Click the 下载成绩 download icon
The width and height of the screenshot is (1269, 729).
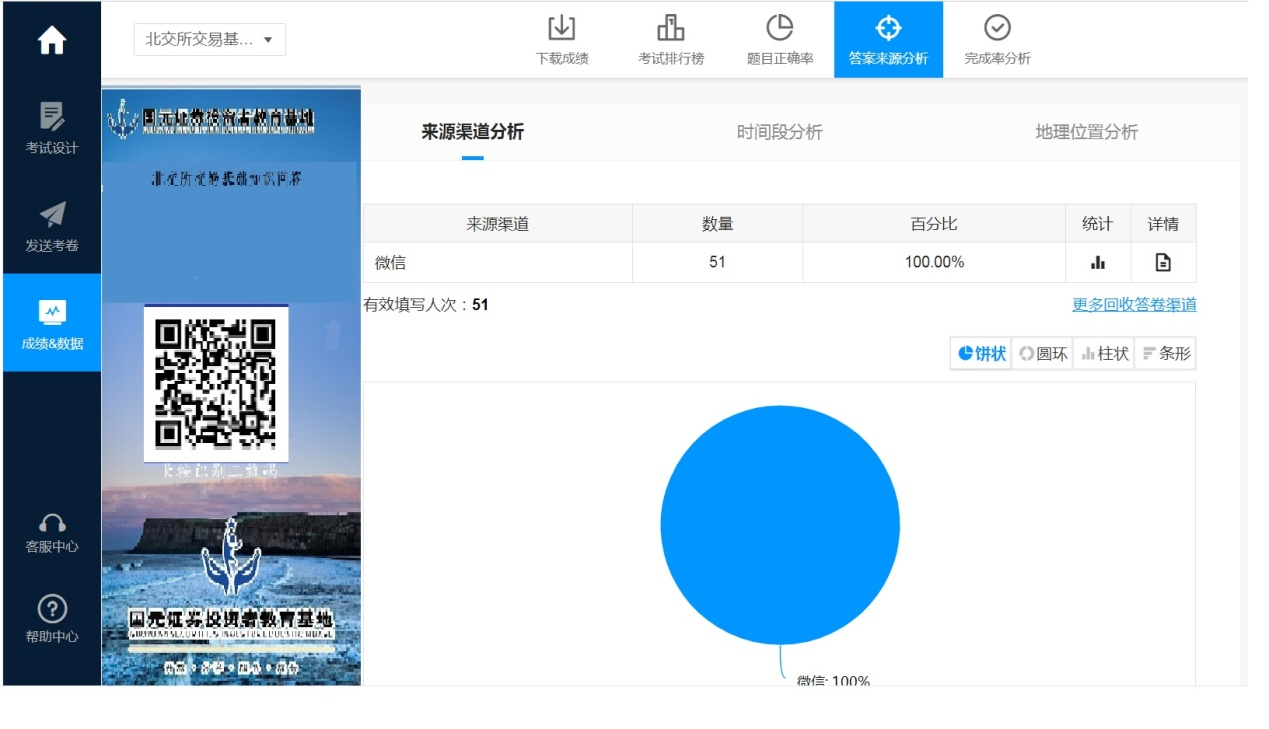[562, 28]
